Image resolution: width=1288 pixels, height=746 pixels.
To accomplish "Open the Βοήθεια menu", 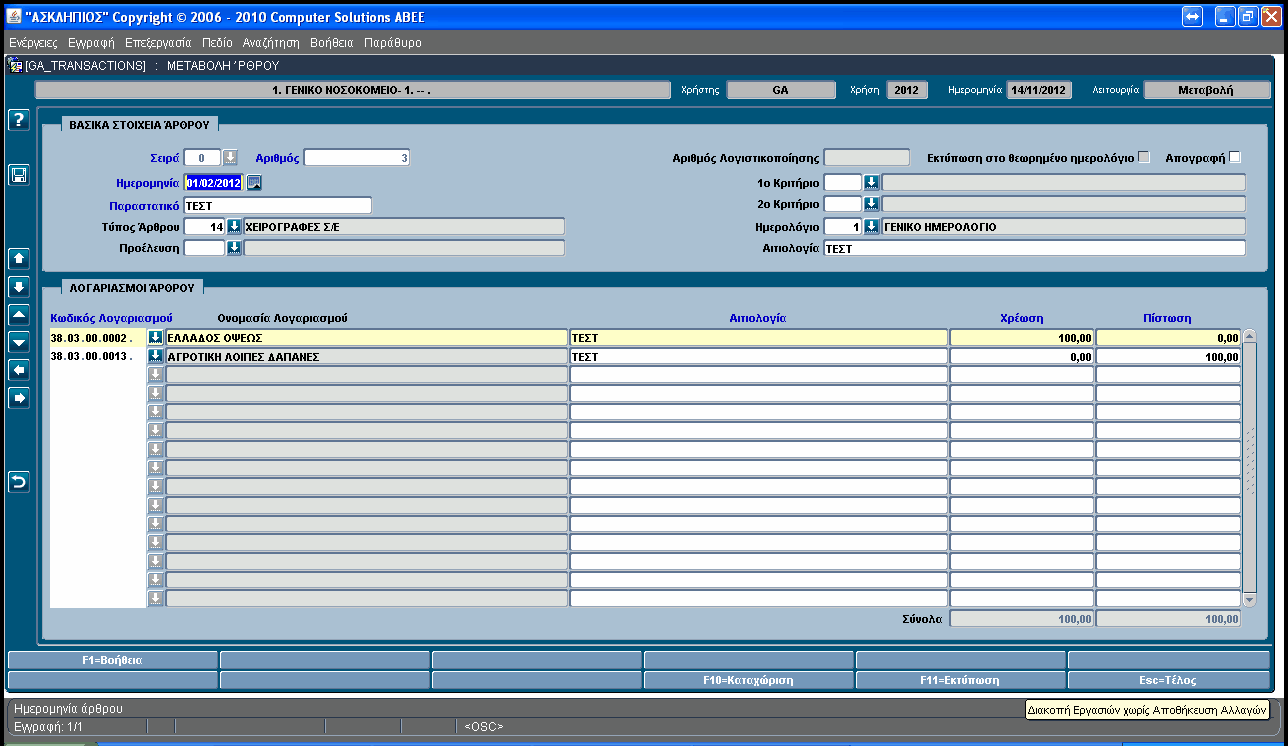I will point(332,43).
